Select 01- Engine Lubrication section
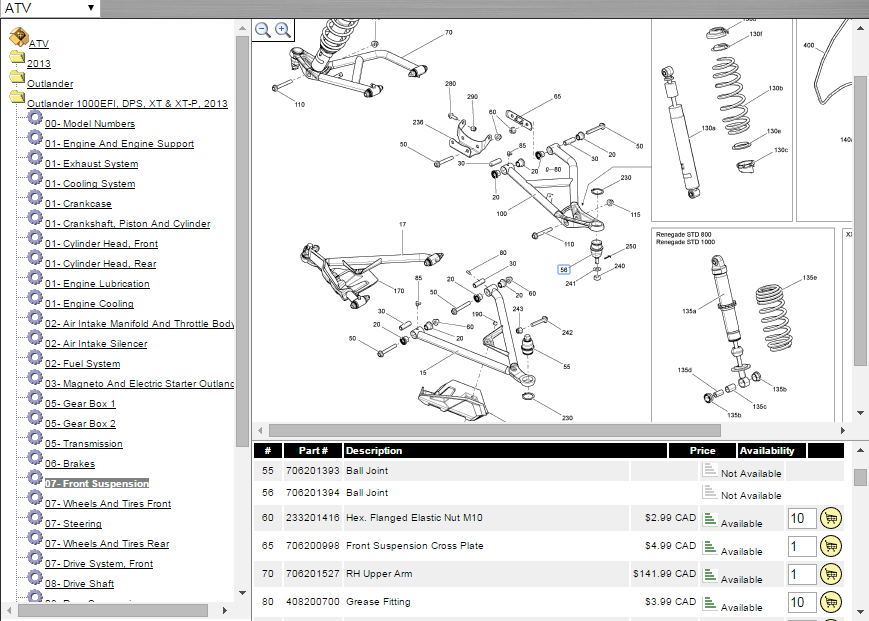The width and height of the screenshot is (869, 621). [98, 284]
